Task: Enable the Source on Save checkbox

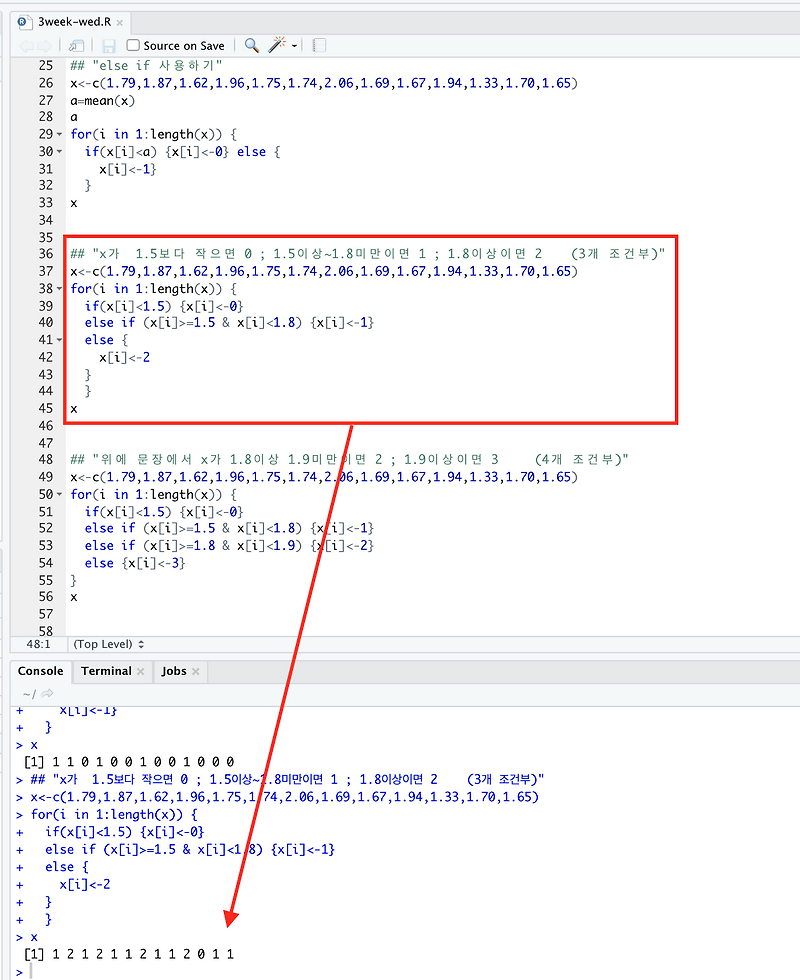Action: point(132,45)
